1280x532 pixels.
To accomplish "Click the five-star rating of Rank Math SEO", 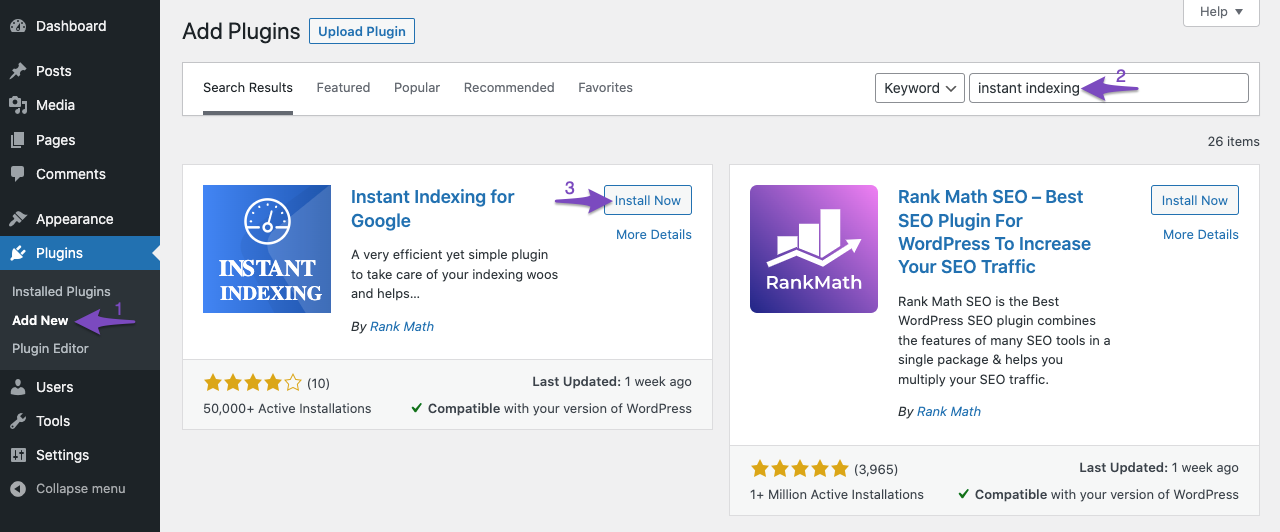I will coord(799,468).
